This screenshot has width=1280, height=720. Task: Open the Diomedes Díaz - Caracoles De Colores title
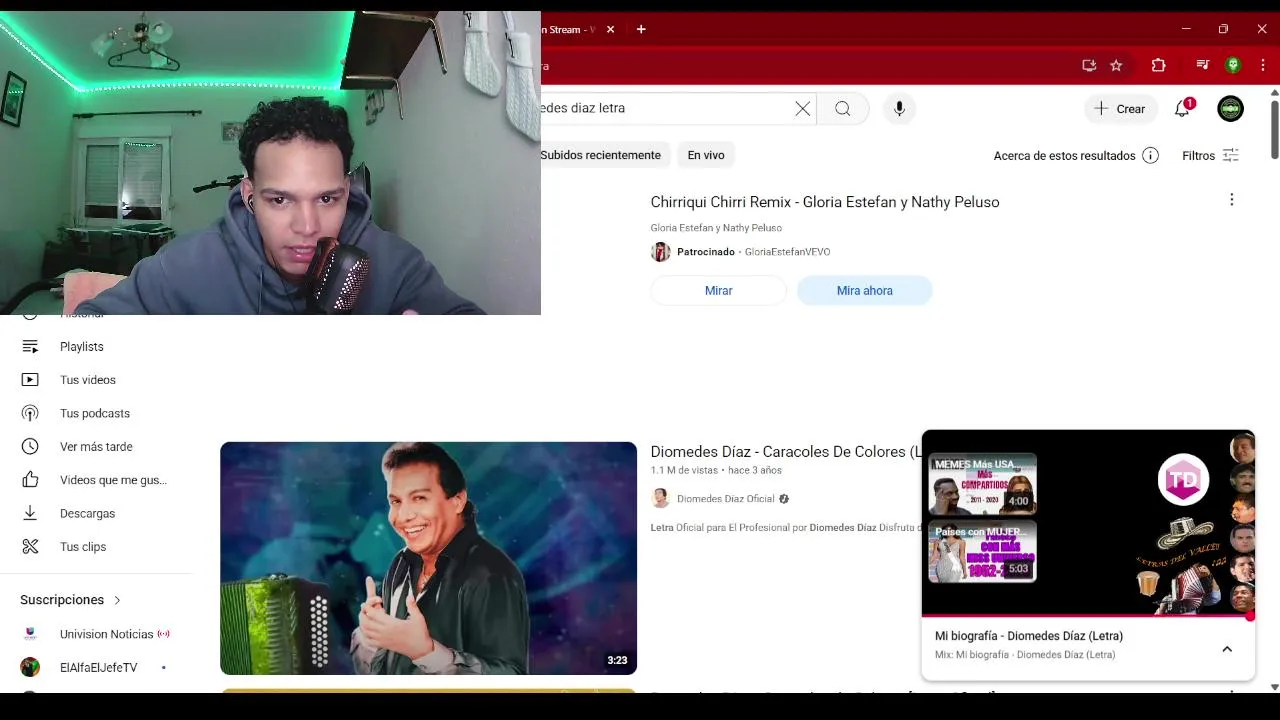click(785, 452)
